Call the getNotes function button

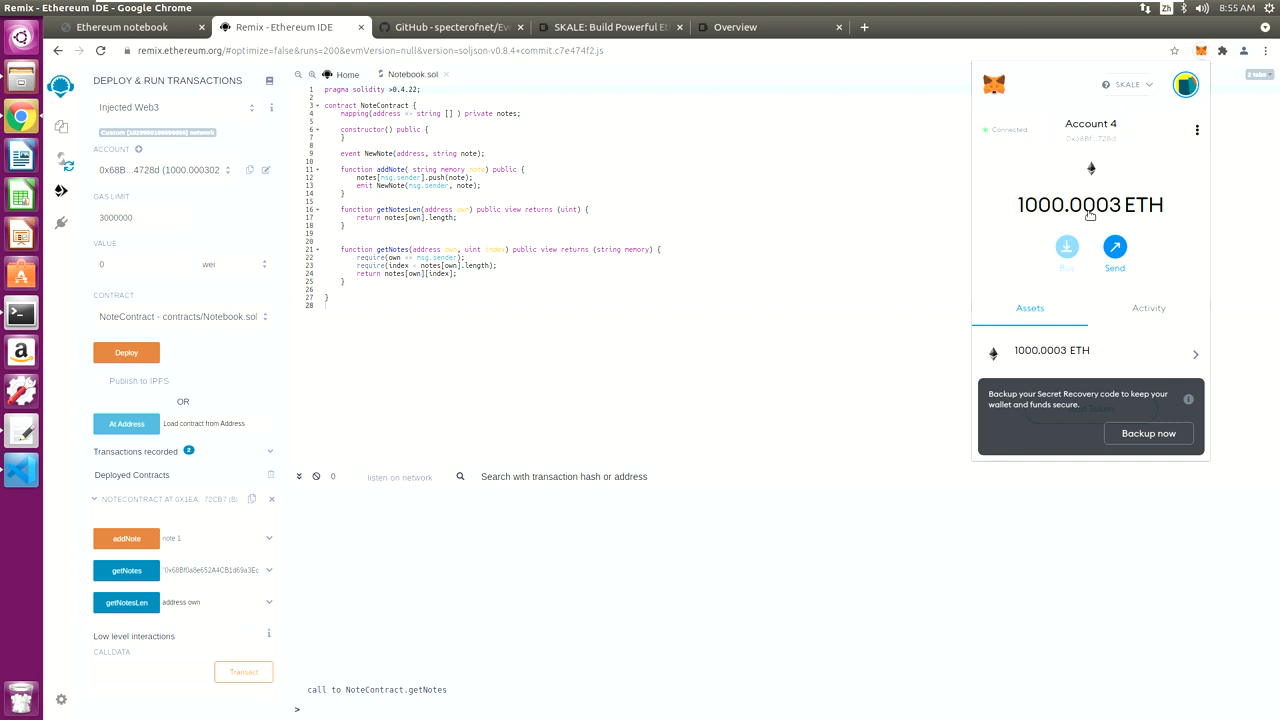(x=126, y=571)
